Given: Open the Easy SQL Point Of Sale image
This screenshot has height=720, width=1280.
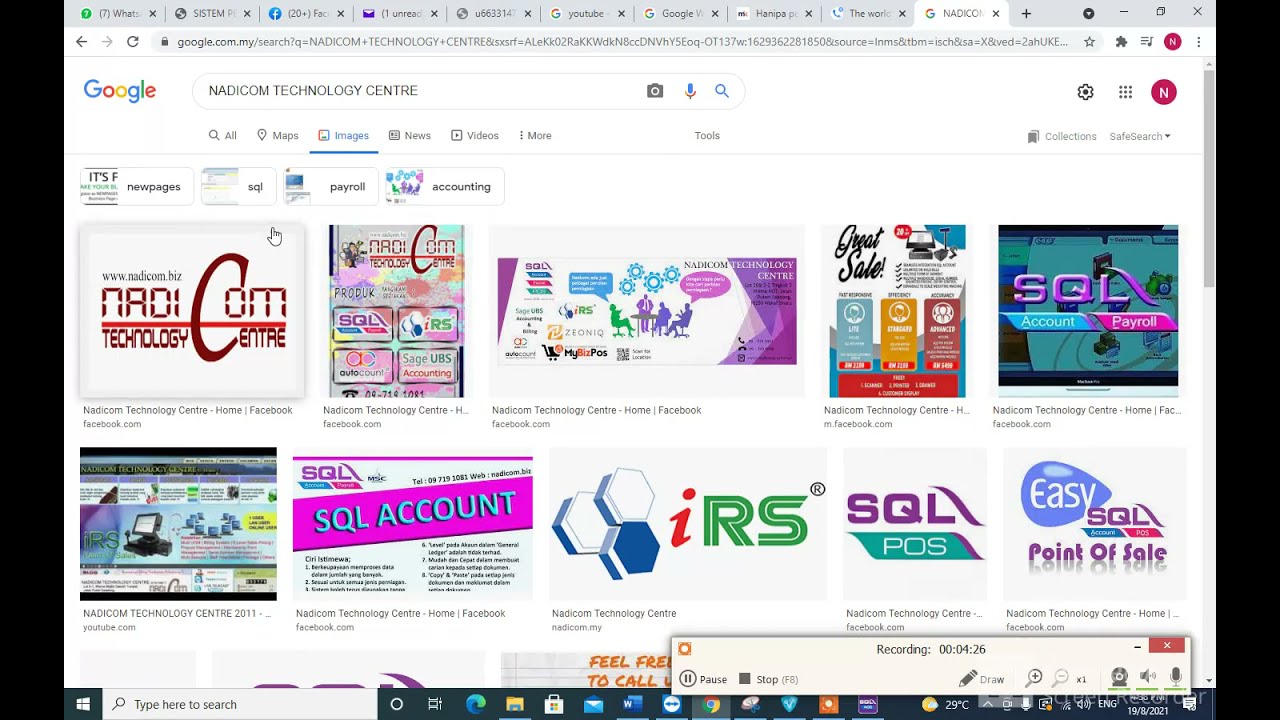Looking at the screenshot, I should tap(1095, 524).
